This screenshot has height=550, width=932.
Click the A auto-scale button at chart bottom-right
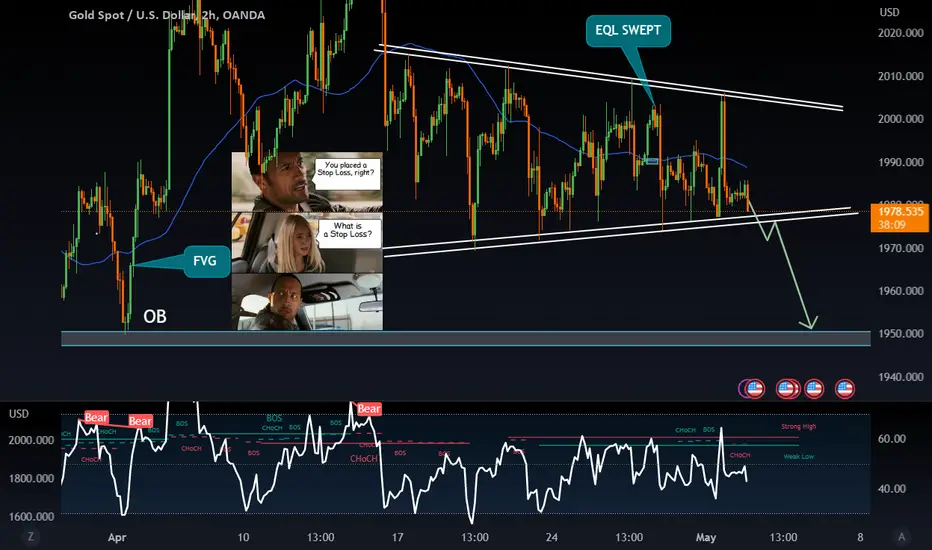click(x=901, y=537)
